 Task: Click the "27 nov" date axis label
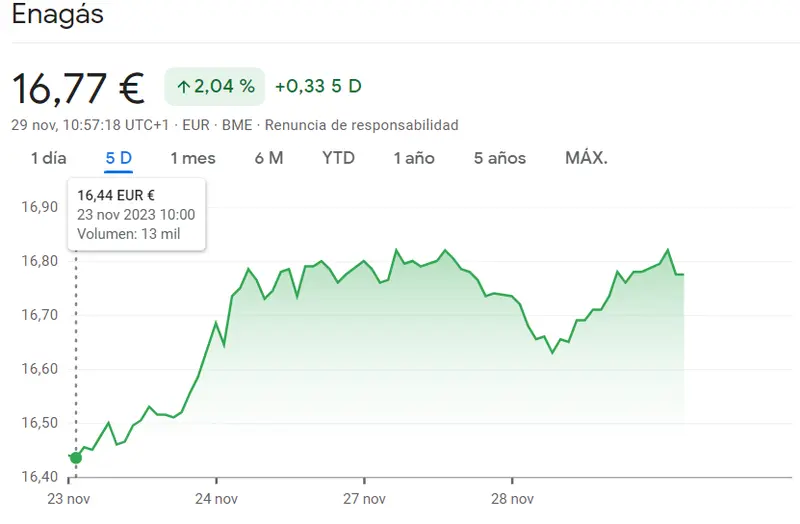click(364, 497)
